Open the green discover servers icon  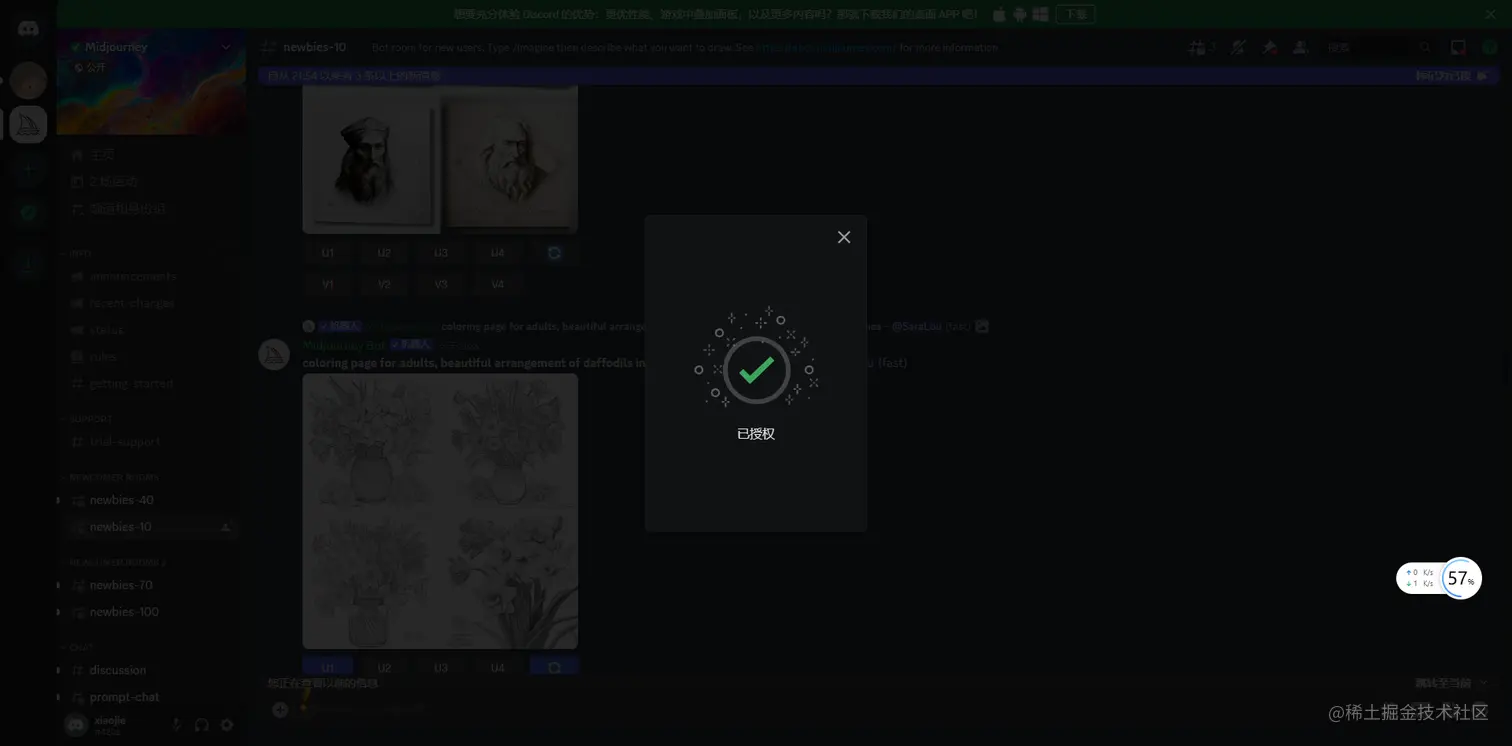point(28,213)
